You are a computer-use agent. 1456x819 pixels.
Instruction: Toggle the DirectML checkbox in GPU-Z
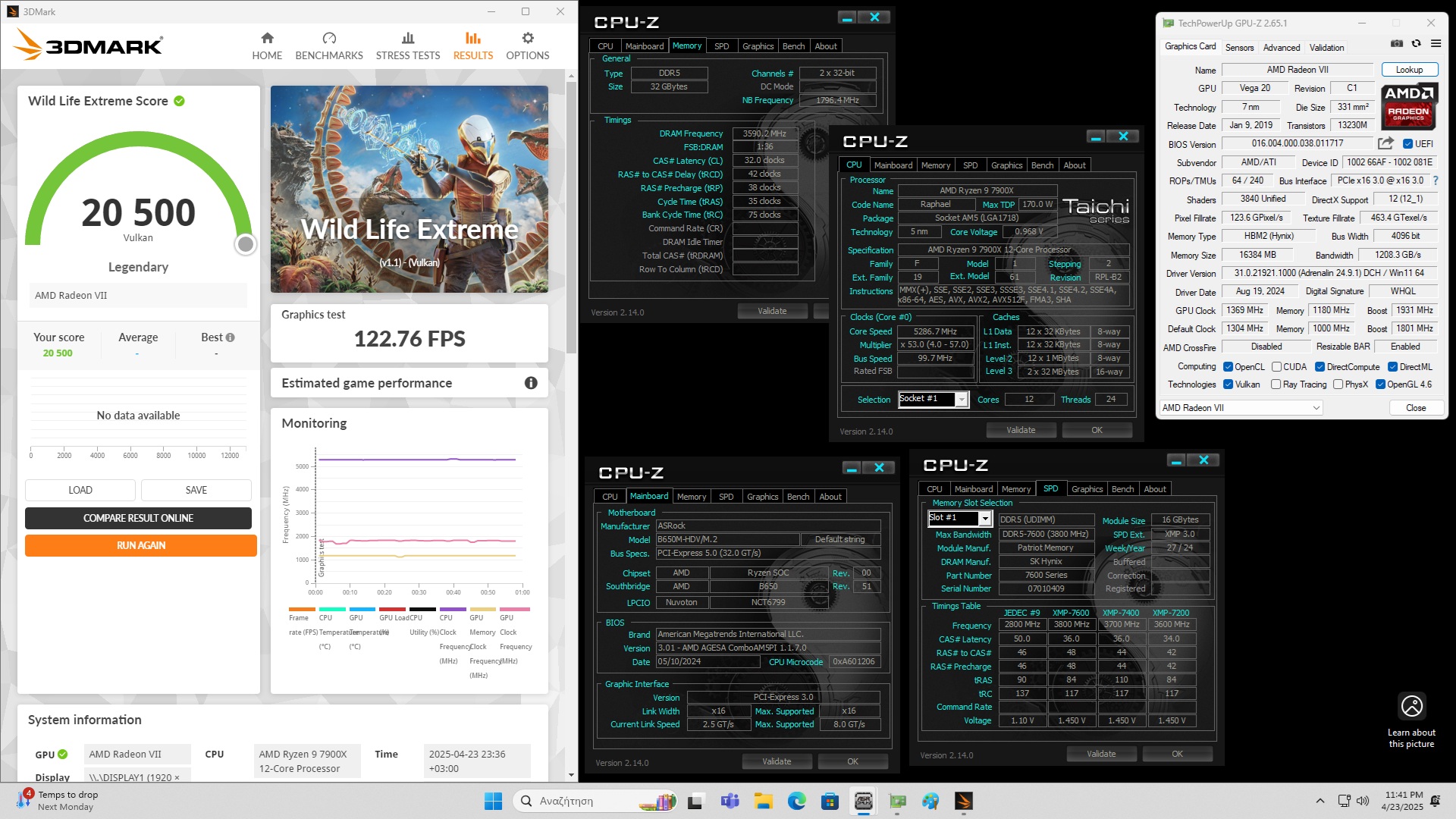(1392, 367)
